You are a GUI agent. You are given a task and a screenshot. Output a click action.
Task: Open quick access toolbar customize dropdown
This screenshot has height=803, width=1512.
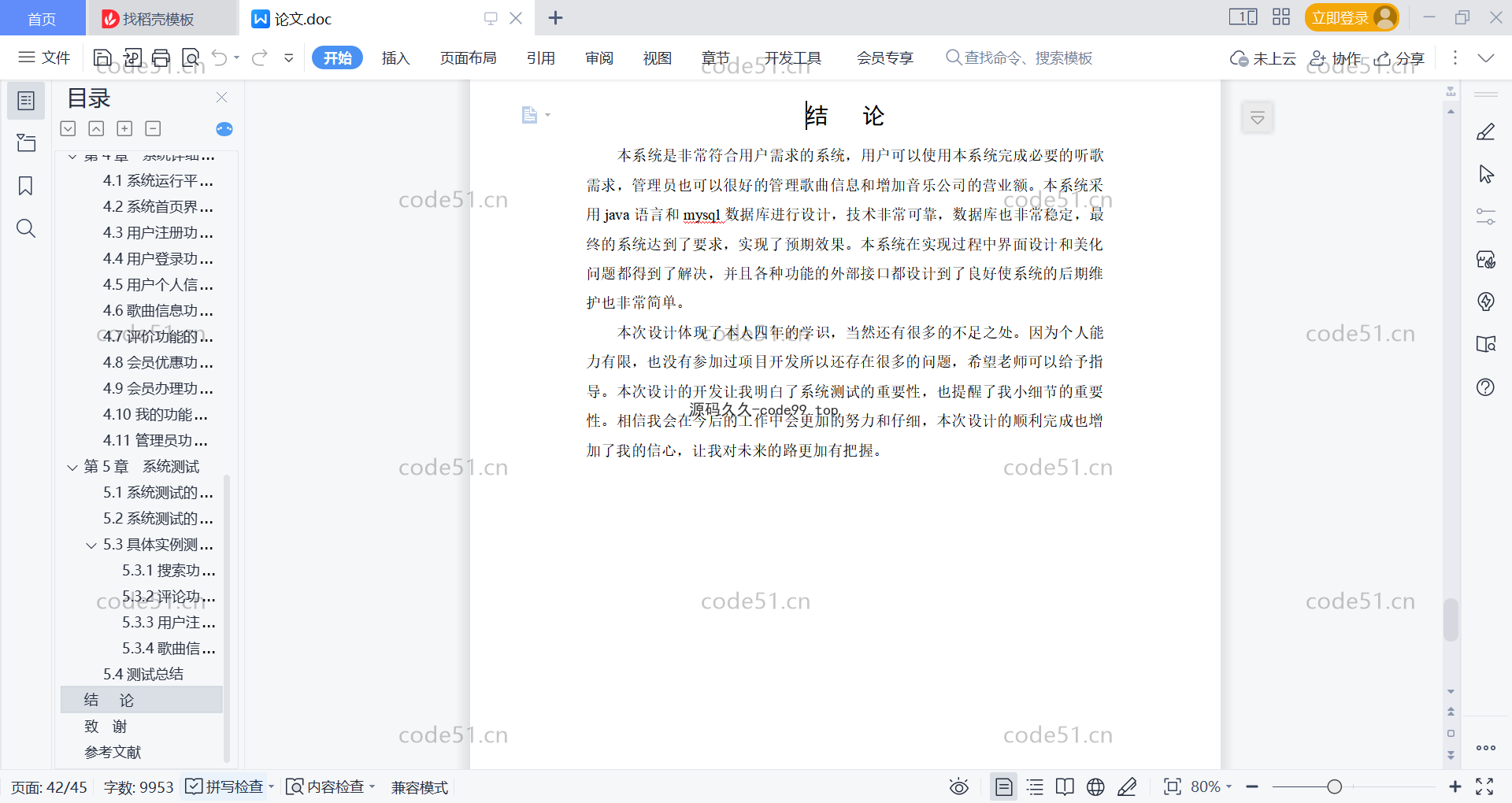pyautogui.click(x=289, y=57)
